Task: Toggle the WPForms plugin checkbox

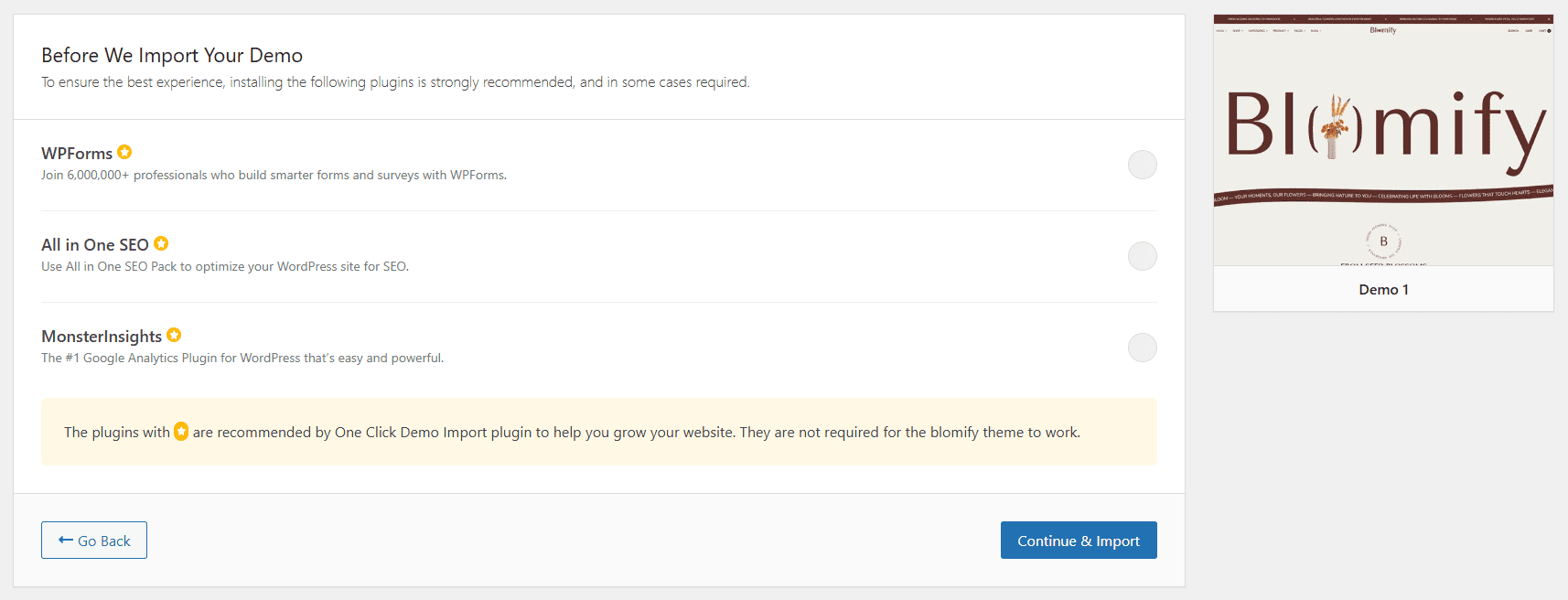Action: (1142, 165)
